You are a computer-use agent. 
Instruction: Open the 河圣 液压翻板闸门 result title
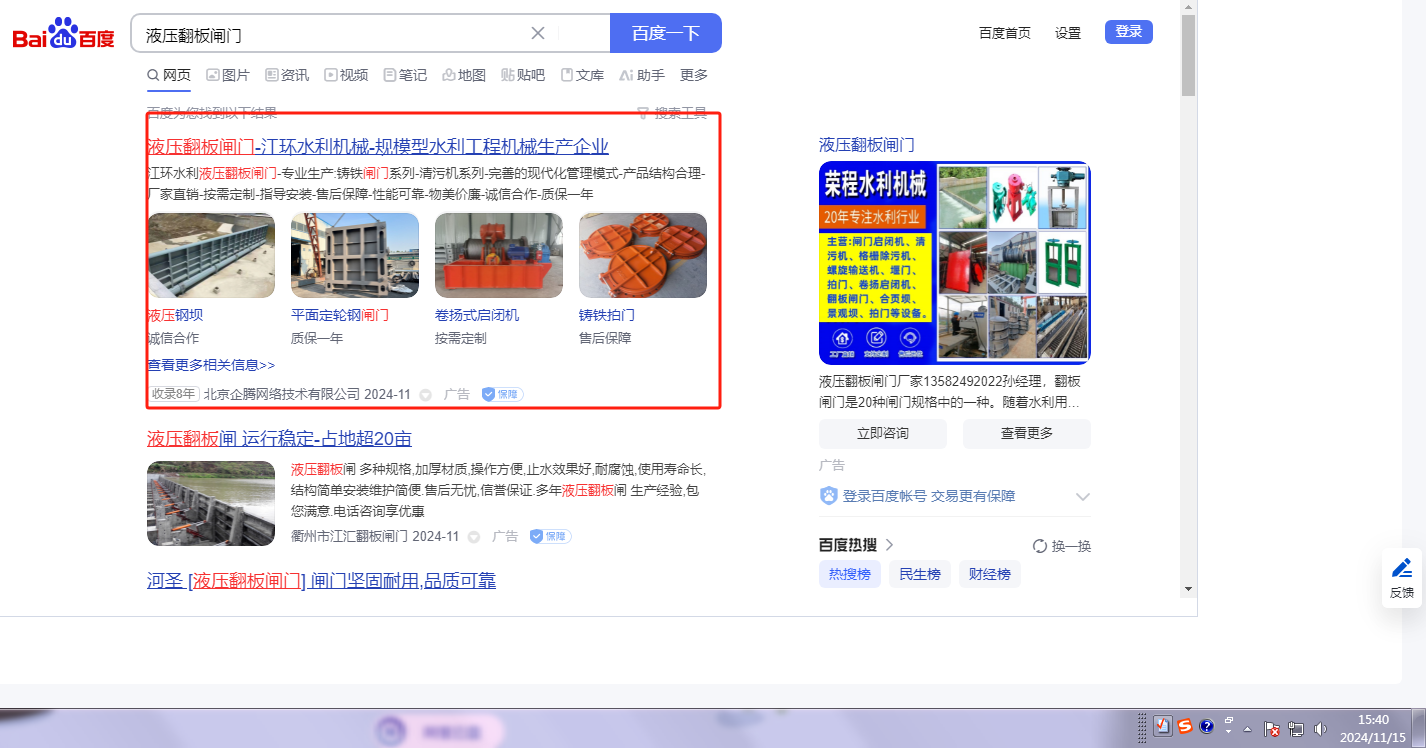321,581
